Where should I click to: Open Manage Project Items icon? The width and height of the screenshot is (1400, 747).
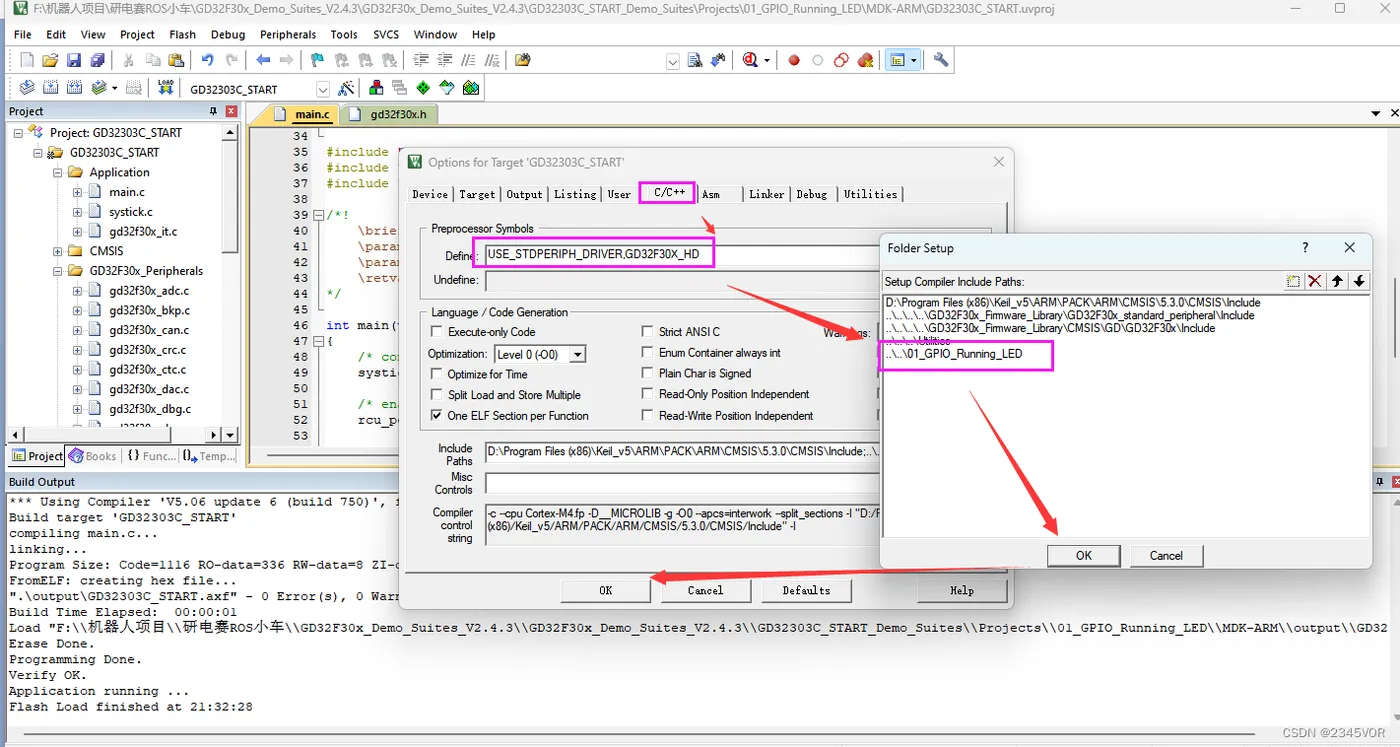[376, 88]
